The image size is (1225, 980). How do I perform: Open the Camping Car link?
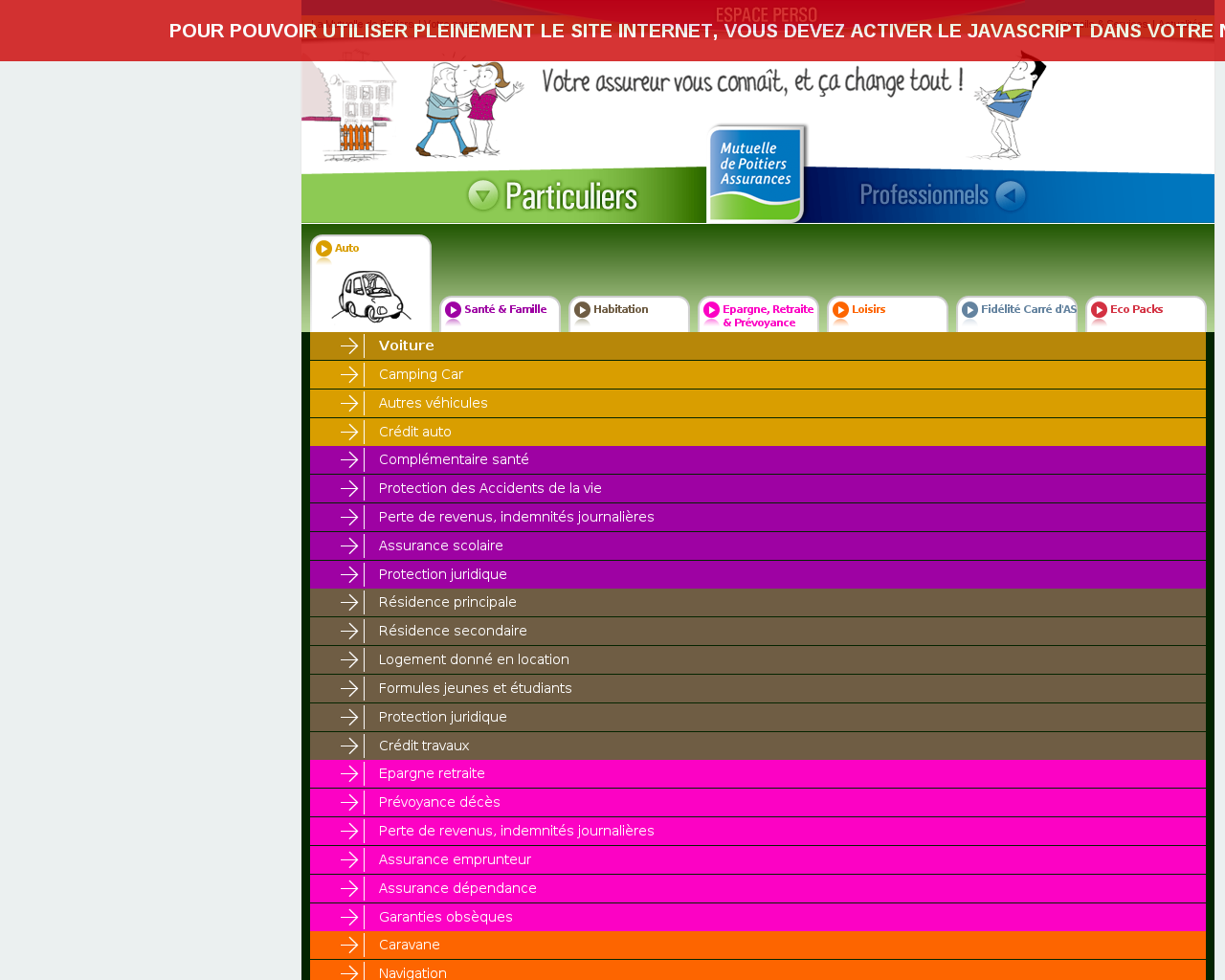pos(758,375)
